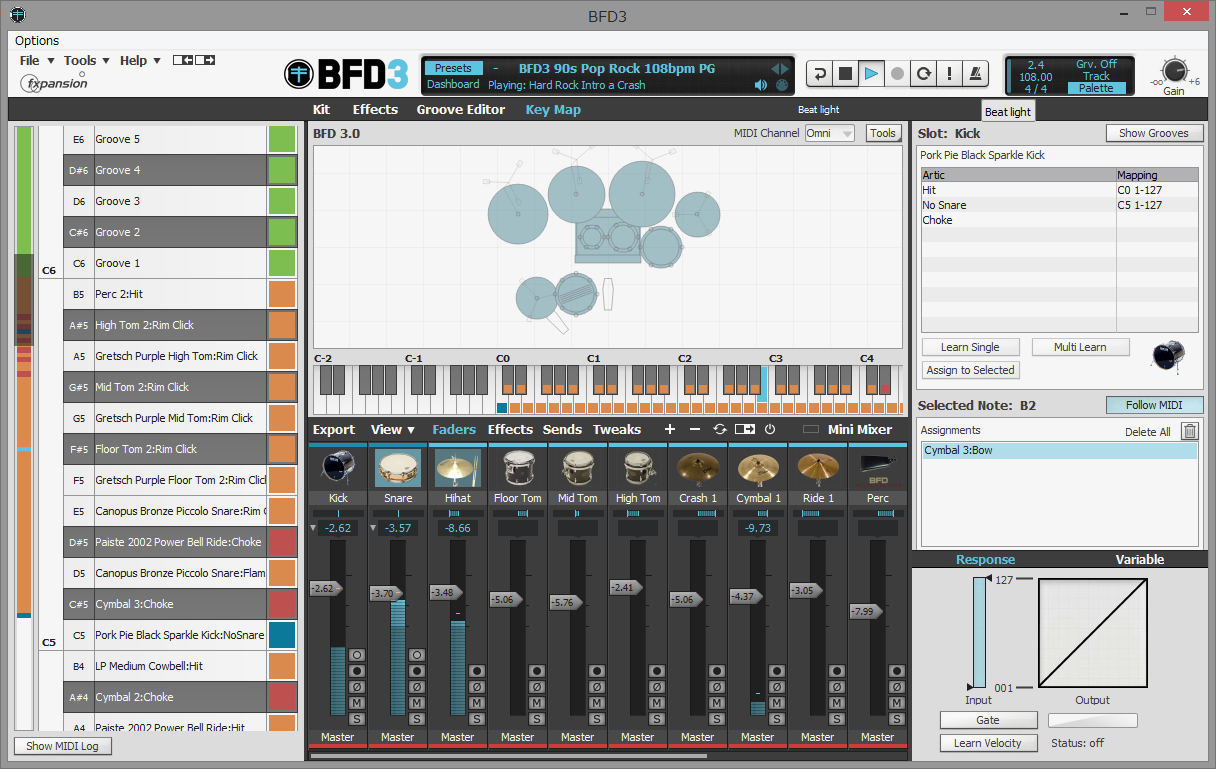1216x769 pixels.
Task: Select the Key Map tab
Action: pyautogui.click(x=553, y=110)
